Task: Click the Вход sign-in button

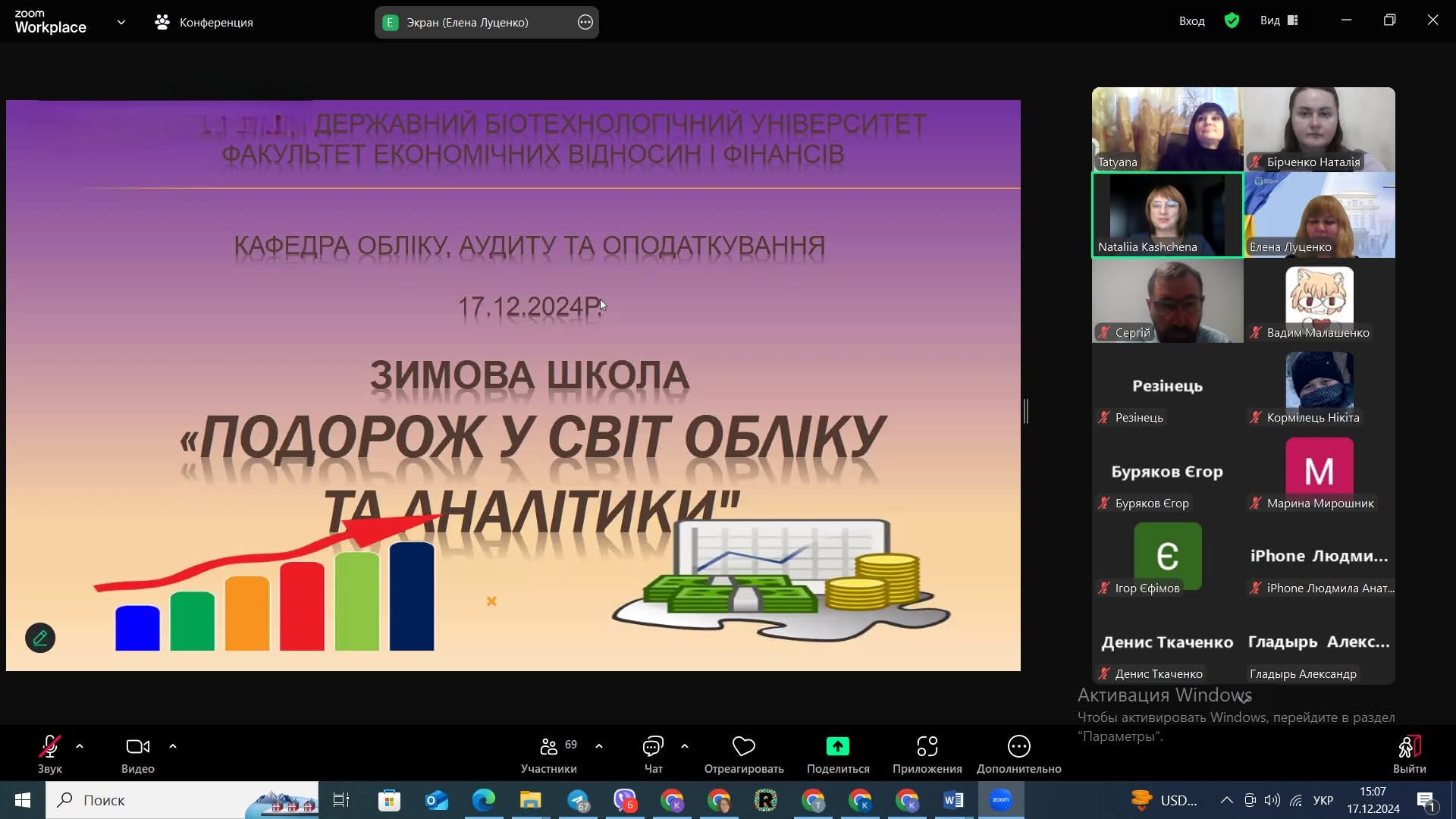Action: tap(1191, 20)
